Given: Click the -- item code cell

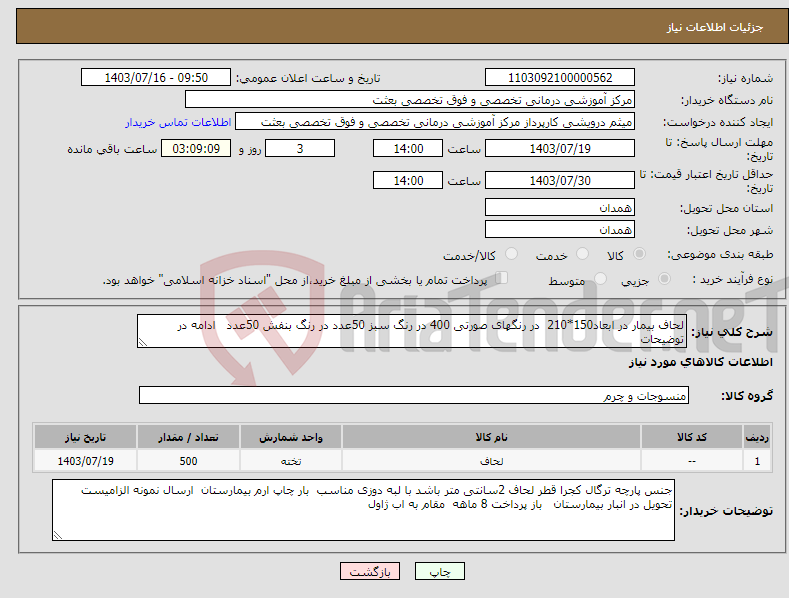Looking at the screenshot, I should 692,461.
